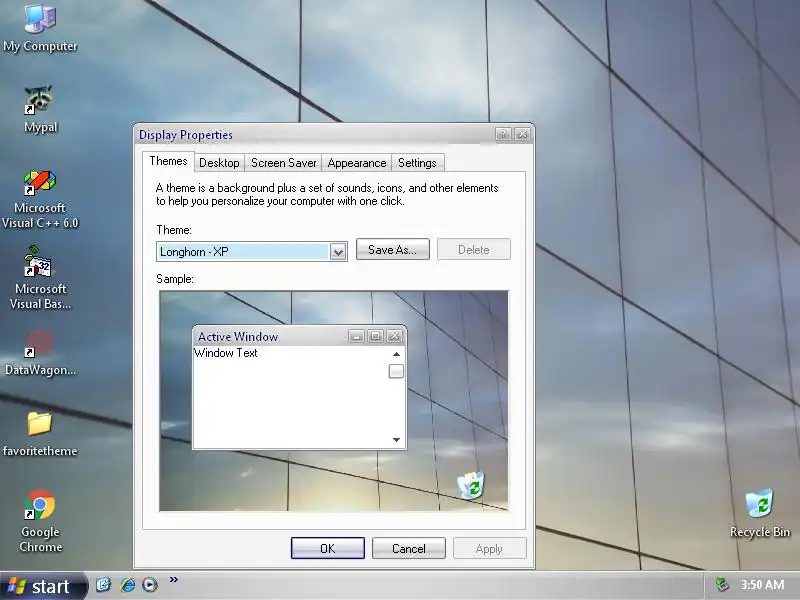
Task: Select the favoritetheme folder
Action: tap(40, 434)
